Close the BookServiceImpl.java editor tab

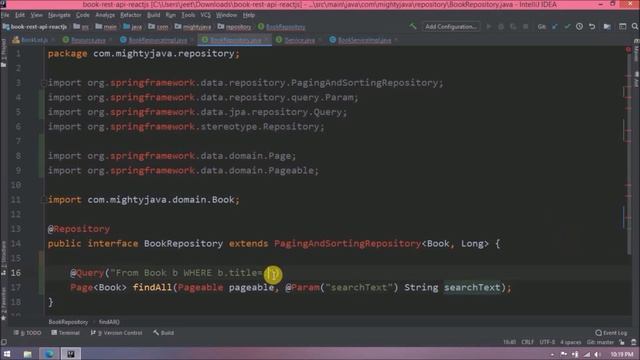[396, 40]
